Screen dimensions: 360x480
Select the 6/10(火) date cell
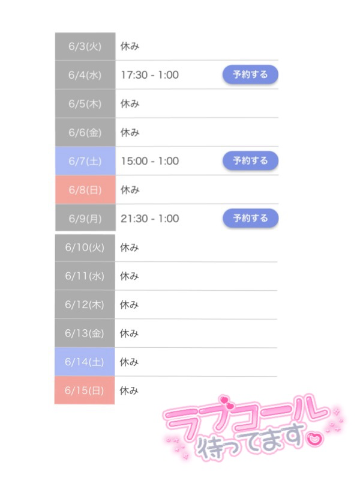[x=85, y=248]
